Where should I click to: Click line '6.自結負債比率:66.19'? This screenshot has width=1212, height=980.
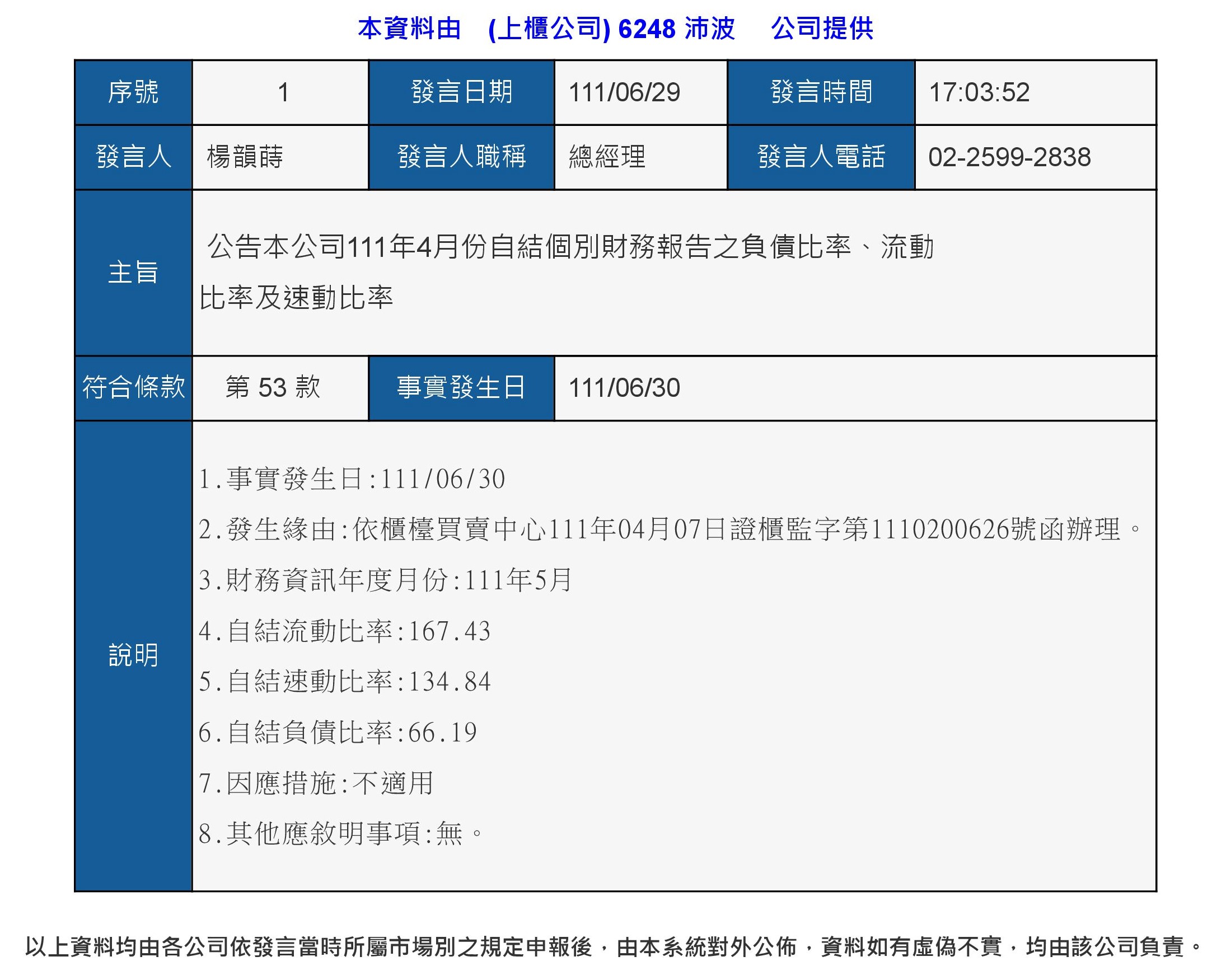[338, 732]
